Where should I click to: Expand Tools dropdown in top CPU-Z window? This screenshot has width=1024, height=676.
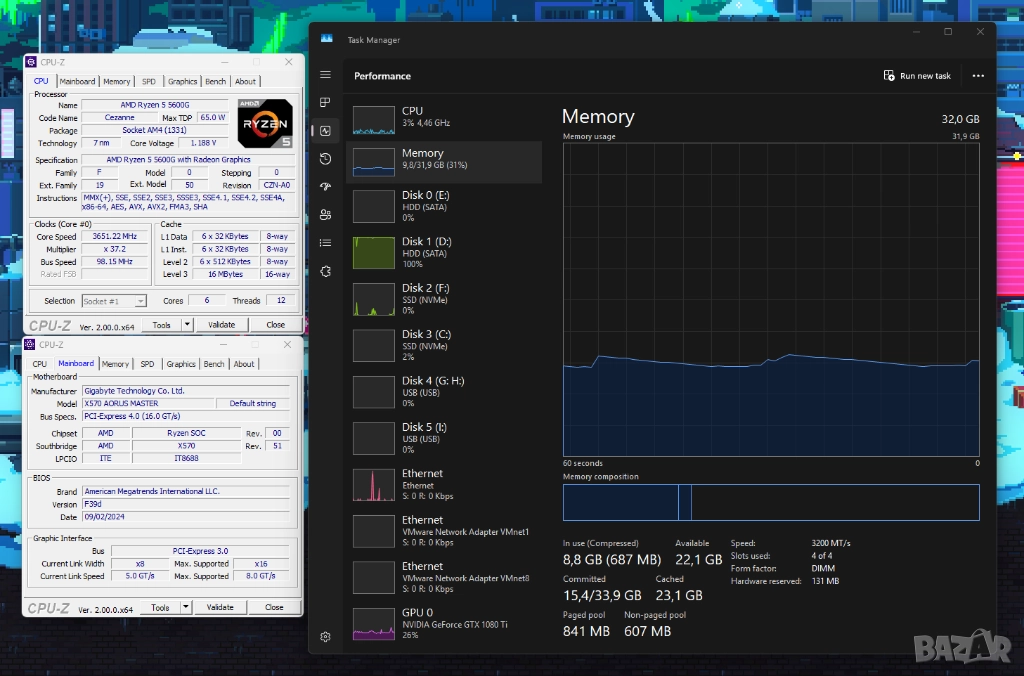[x=186, y=325]
